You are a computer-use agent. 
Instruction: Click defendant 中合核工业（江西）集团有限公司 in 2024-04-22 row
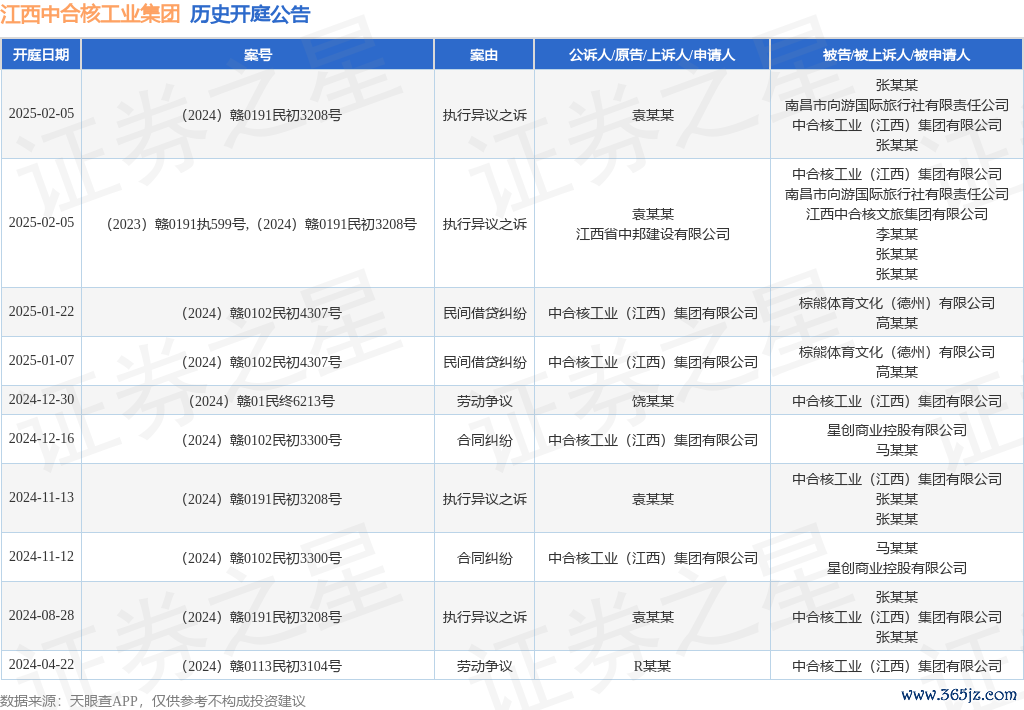(x=897, y=666)
